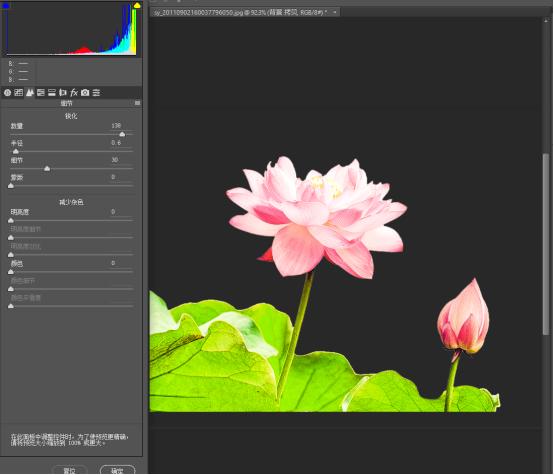Click the 复位 reset button
The image size is (554, 475).
click(70, 470)
